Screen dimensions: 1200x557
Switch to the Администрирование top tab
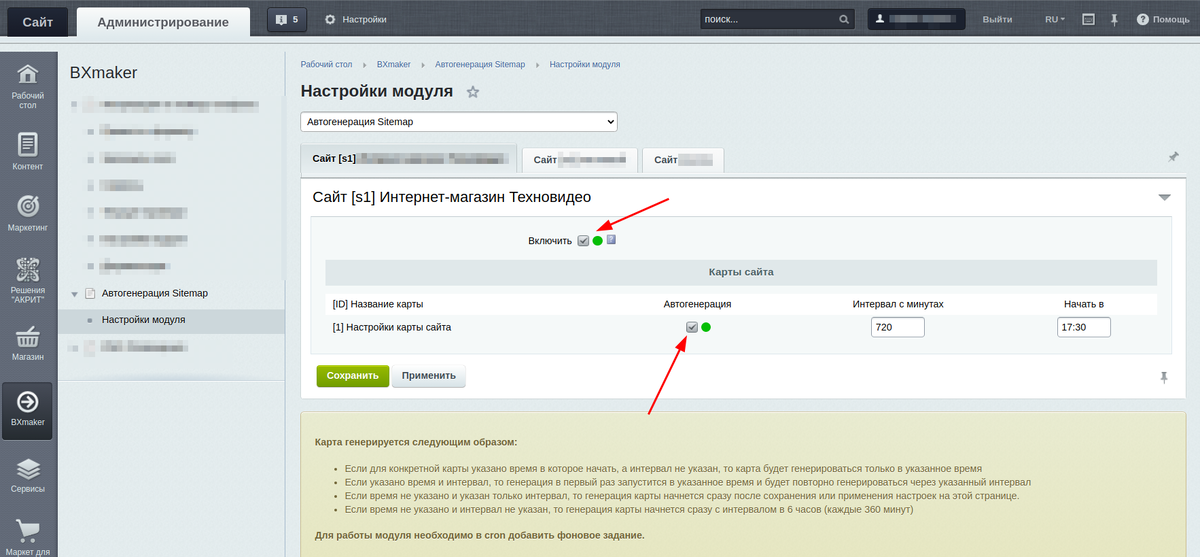165,20
